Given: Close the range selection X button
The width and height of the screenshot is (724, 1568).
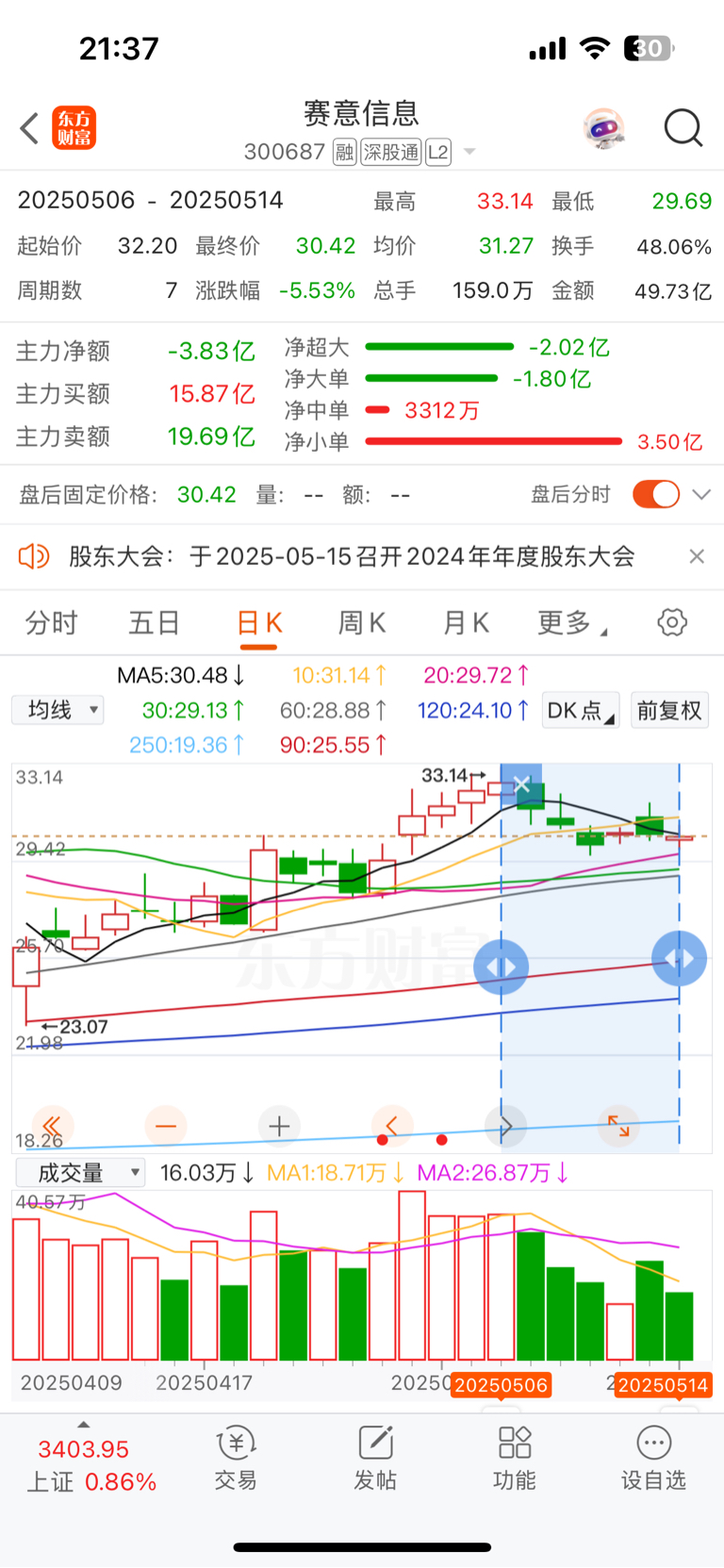Looking at the screenshot, I should click(521, 784).
